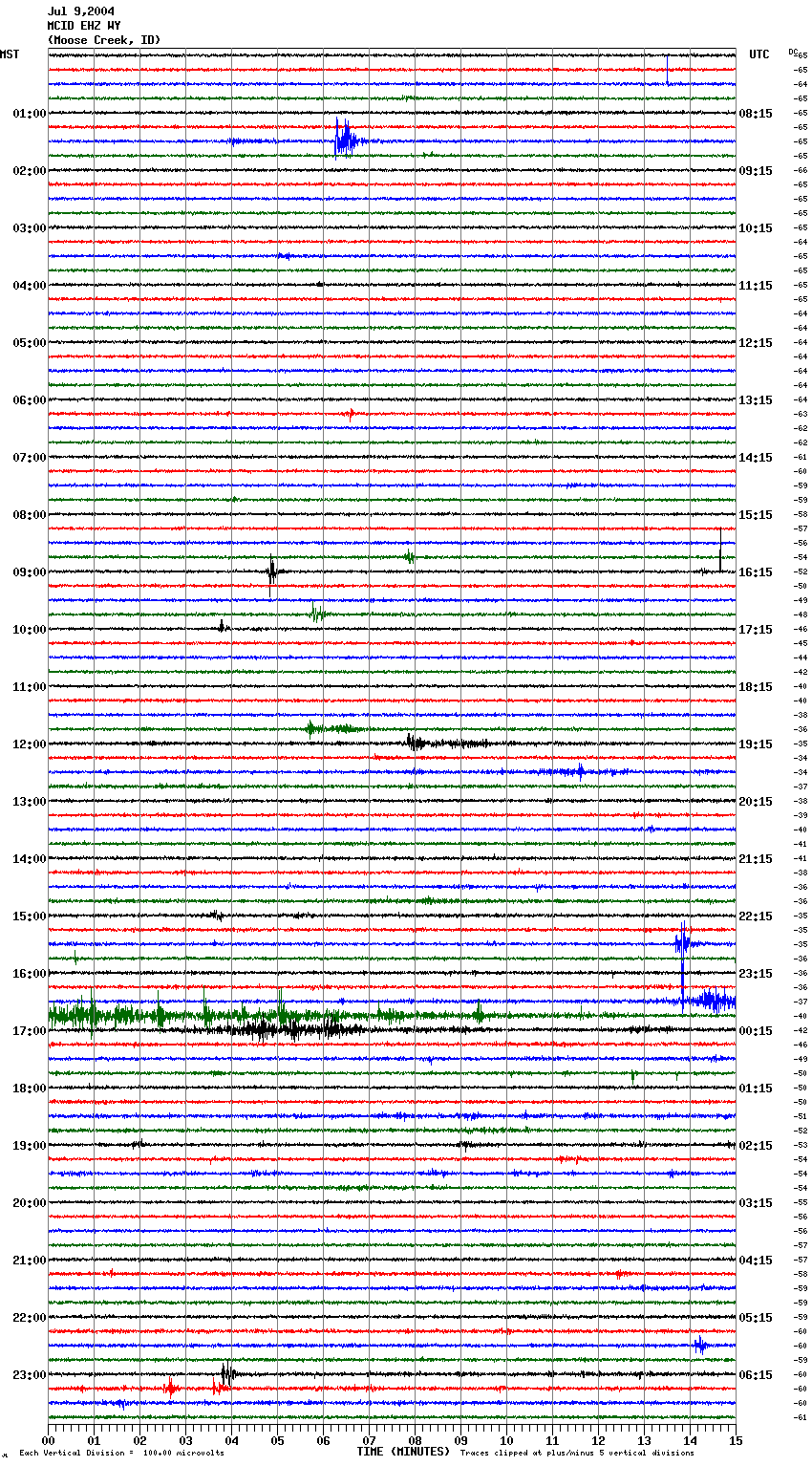Image resolution: width=812 pixels, height=1466 pixels.
Task: Click the 16:00 MST time label
Action: pyautogui.click(x=30, y=974)
